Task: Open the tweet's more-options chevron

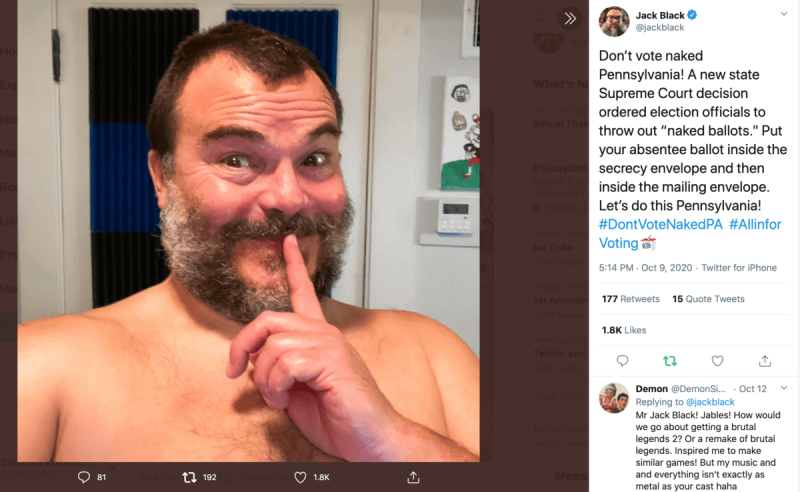Action: (x=782, y=17)
